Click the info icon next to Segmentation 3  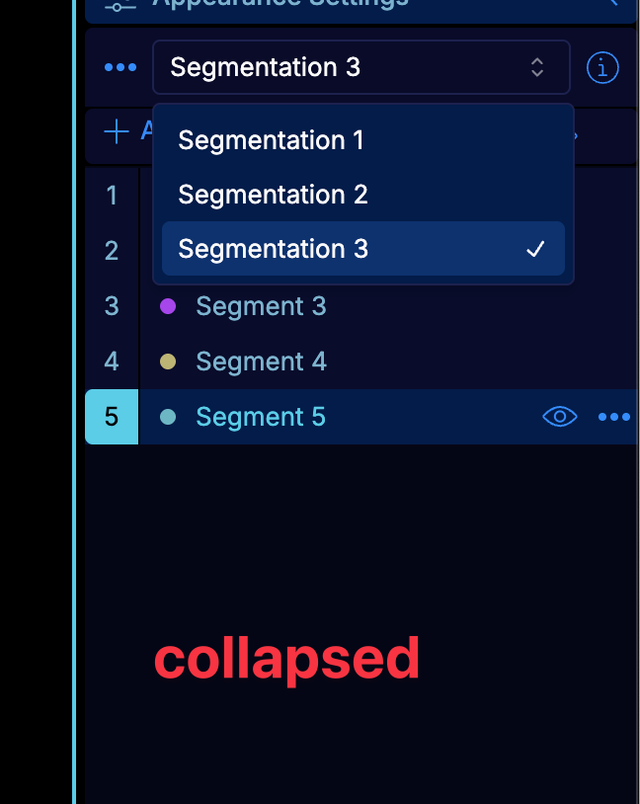[602, 67]
